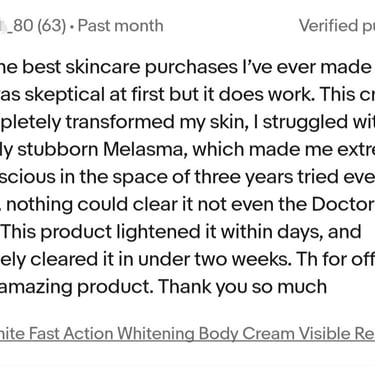This screenshot has width=375, height=366.
Task: Click the word Doctor in the review
Action: tap(343, 204)
